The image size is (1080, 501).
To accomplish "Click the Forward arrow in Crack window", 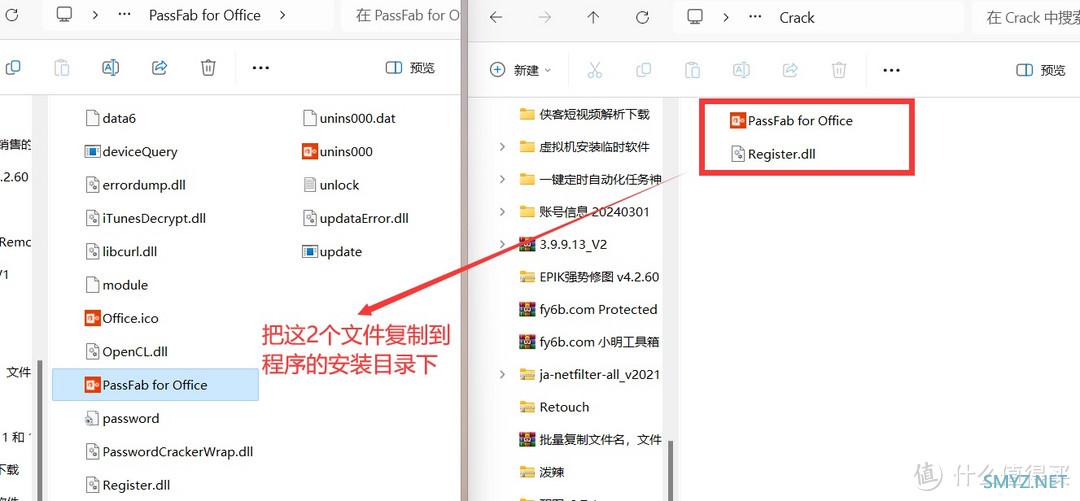I will (x=545, y=17).
